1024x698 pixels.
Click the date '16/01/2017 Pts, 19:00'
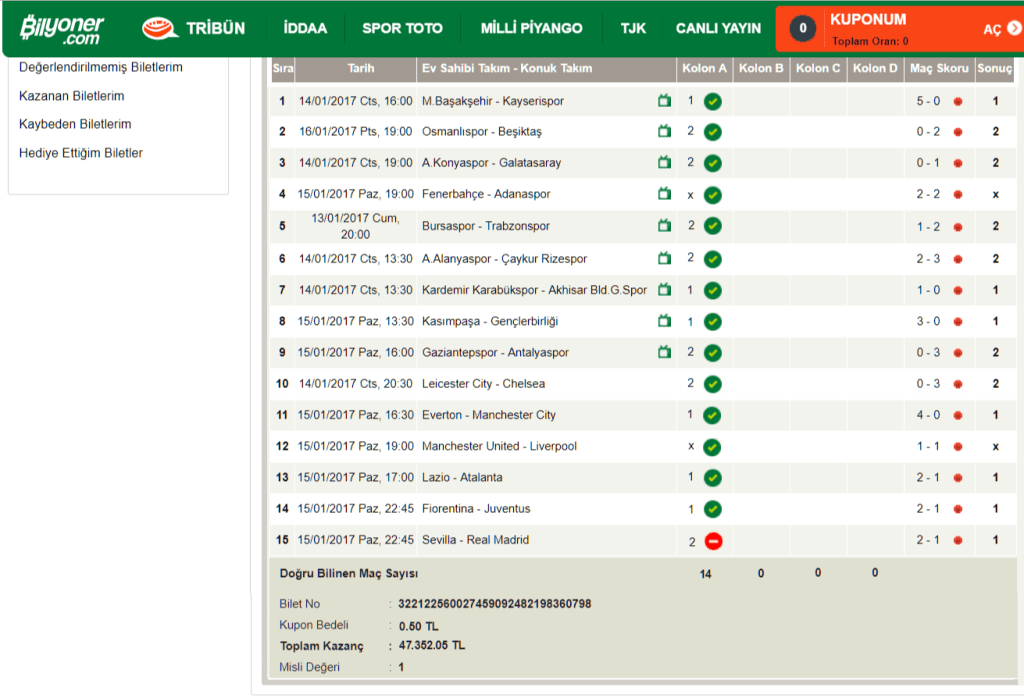tap(355, 131)
